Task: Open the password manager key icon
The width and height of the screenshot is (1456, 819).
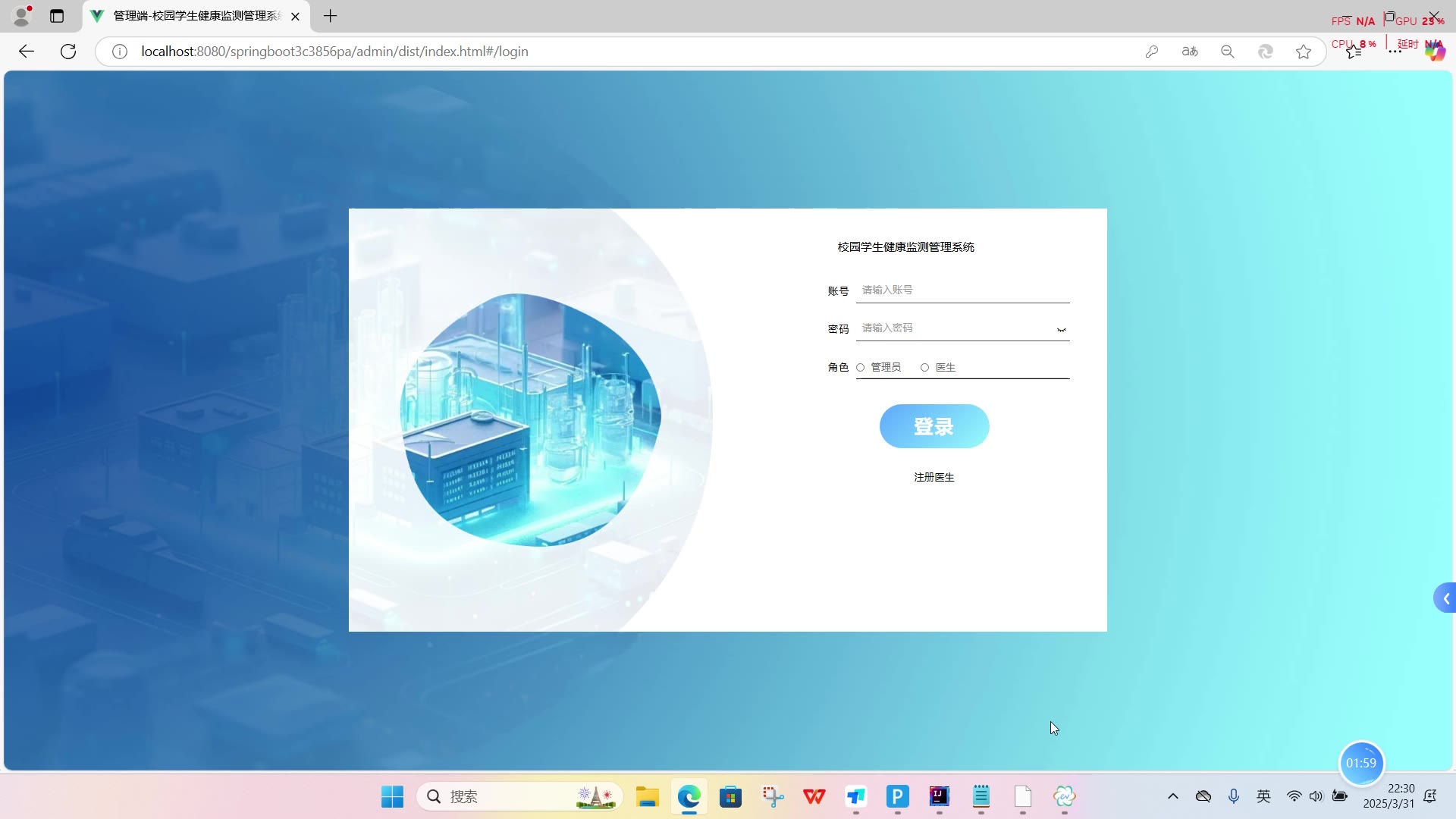Action: (x=1152, y=52)
